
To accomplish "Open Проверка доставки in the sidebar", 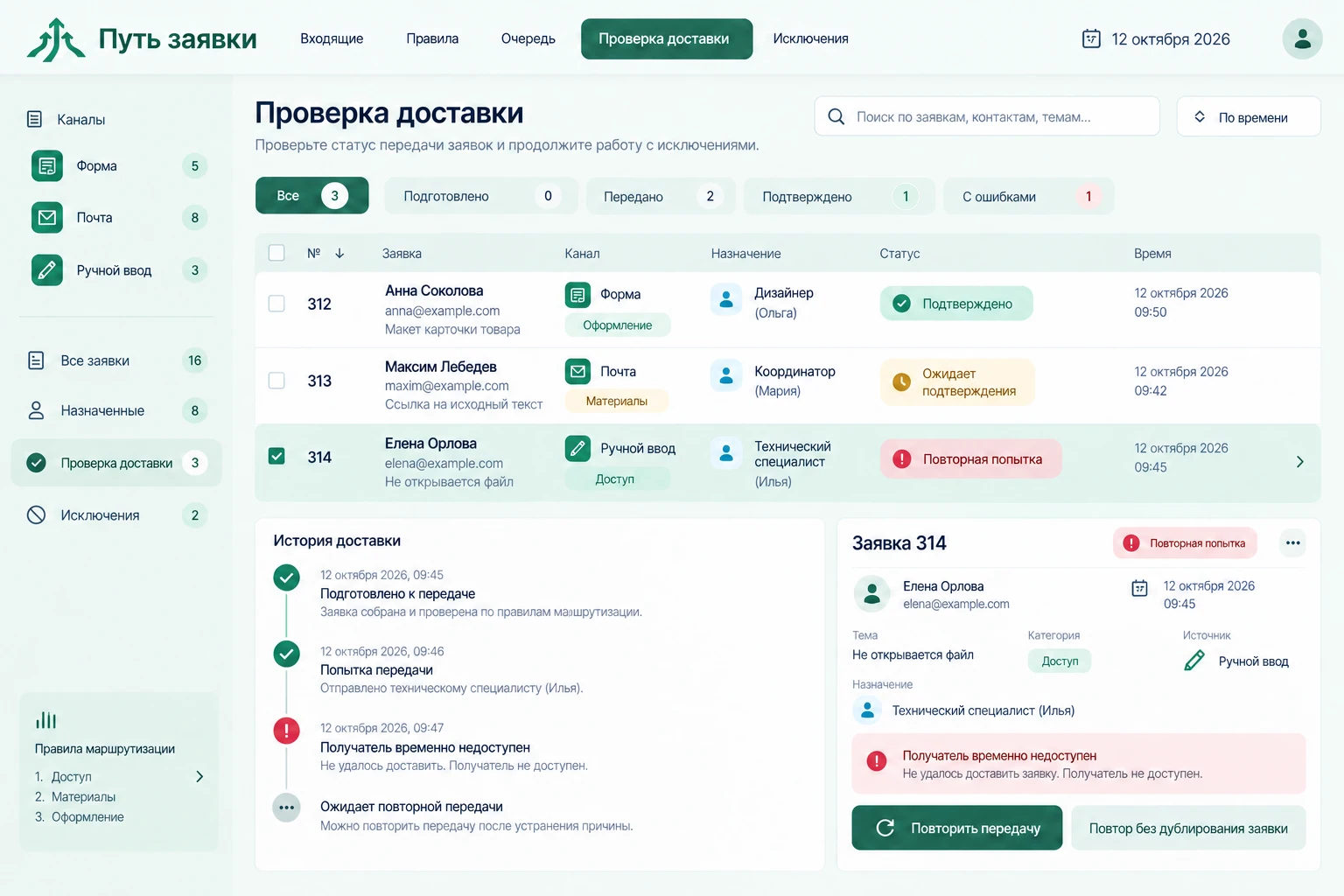I will 116,463.
